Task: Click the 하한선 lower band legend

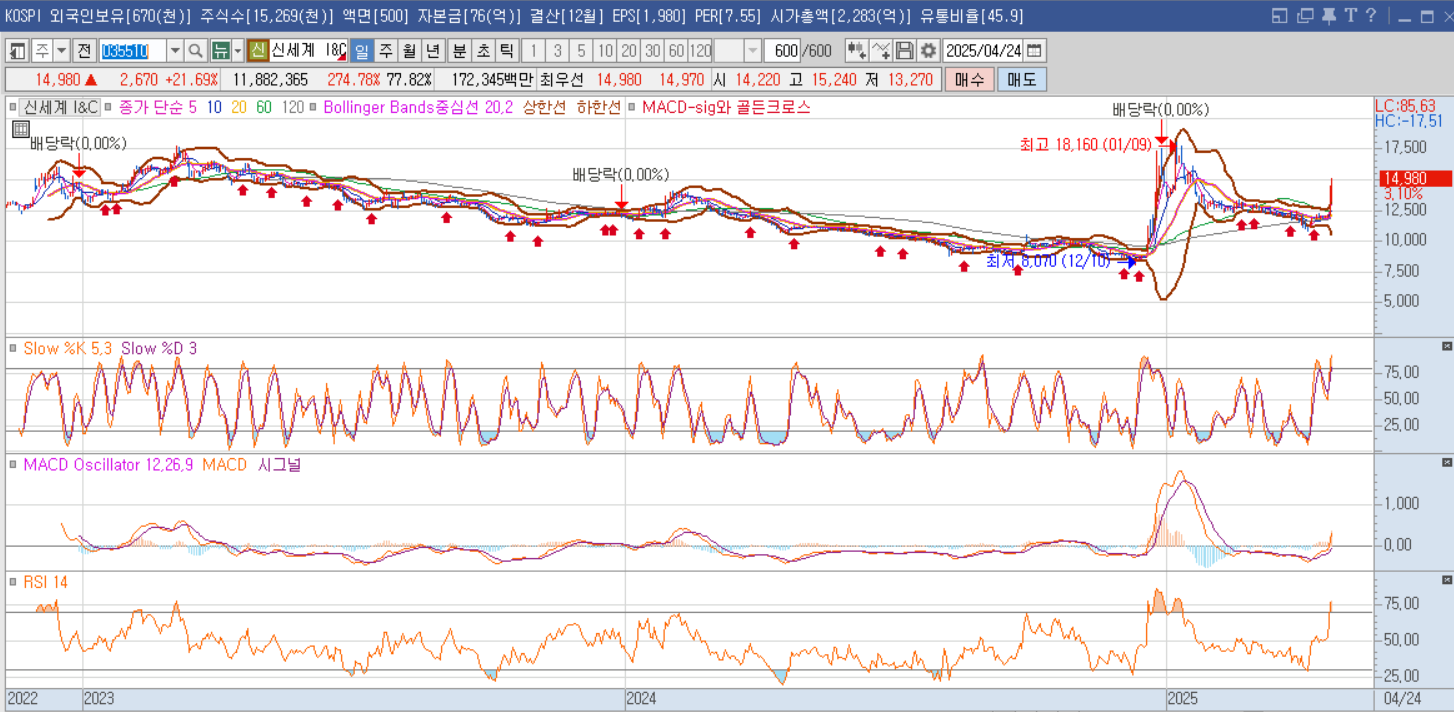Action: (x=598, y=106)
